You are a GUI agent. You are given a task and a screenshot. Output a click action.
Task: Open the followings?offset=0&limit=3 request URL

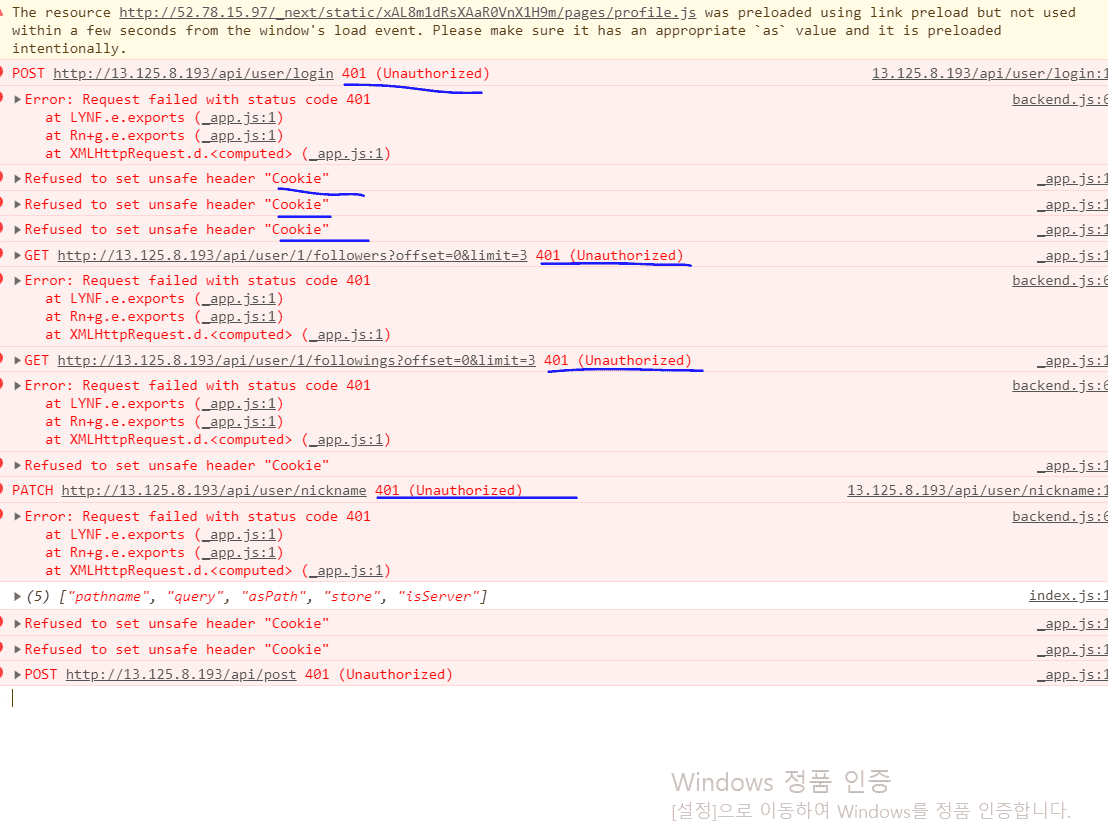[x=296, y=361]
